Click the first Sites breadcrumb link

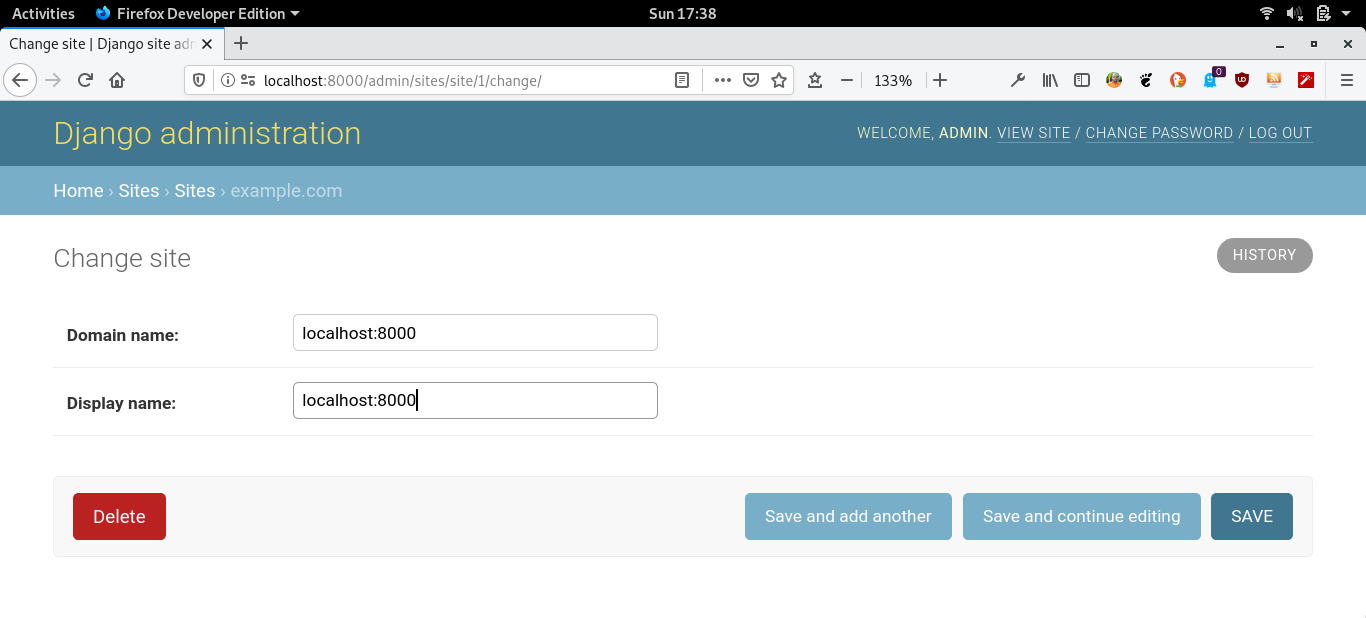(x=139, y=191)
